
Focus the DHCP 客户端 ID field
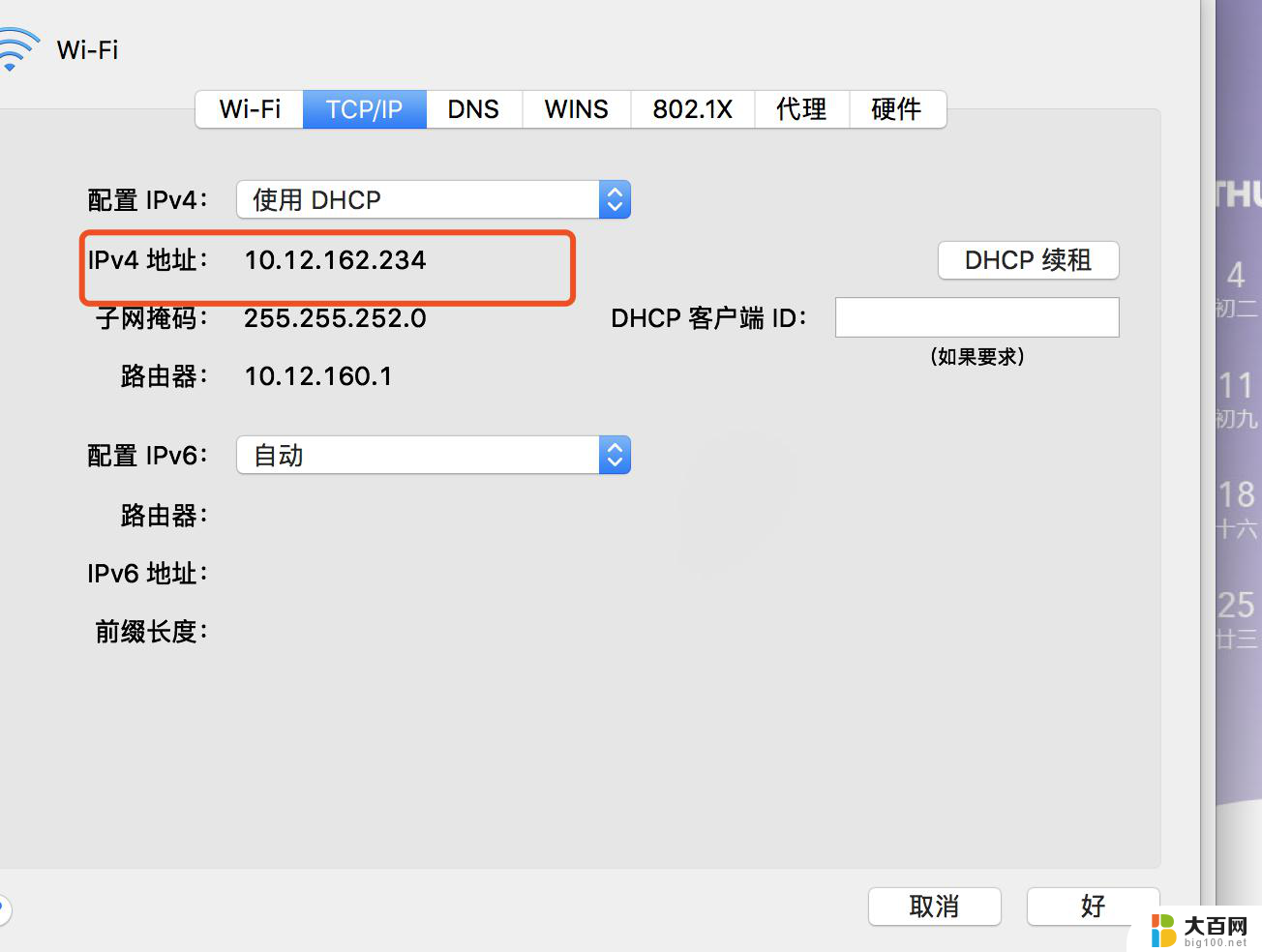977,317
